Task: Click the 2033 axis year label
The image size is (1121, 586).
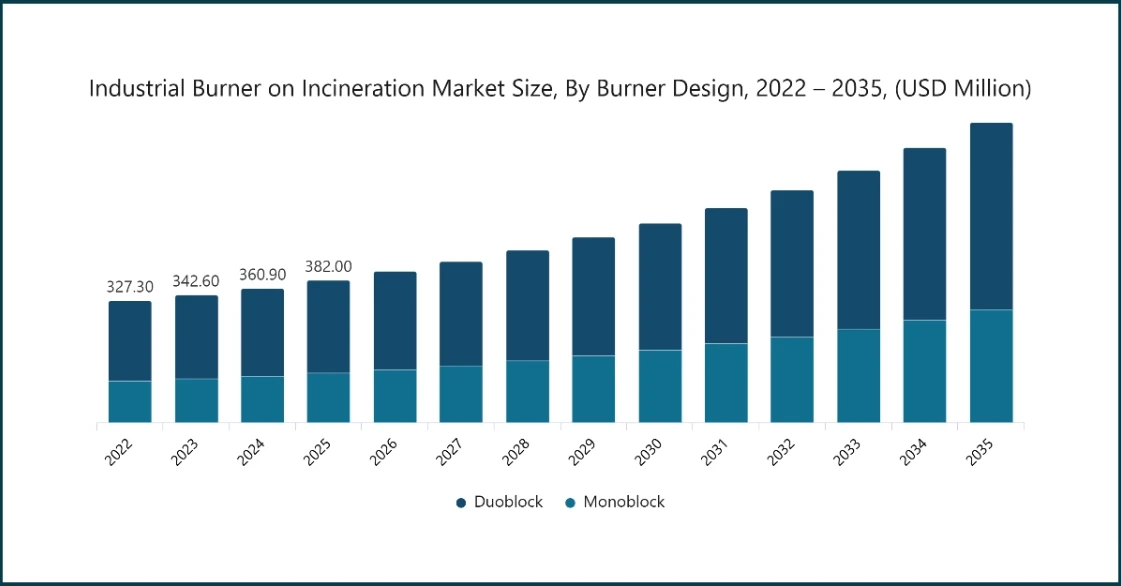Action: pyautogui.click(x=846, y=452)
